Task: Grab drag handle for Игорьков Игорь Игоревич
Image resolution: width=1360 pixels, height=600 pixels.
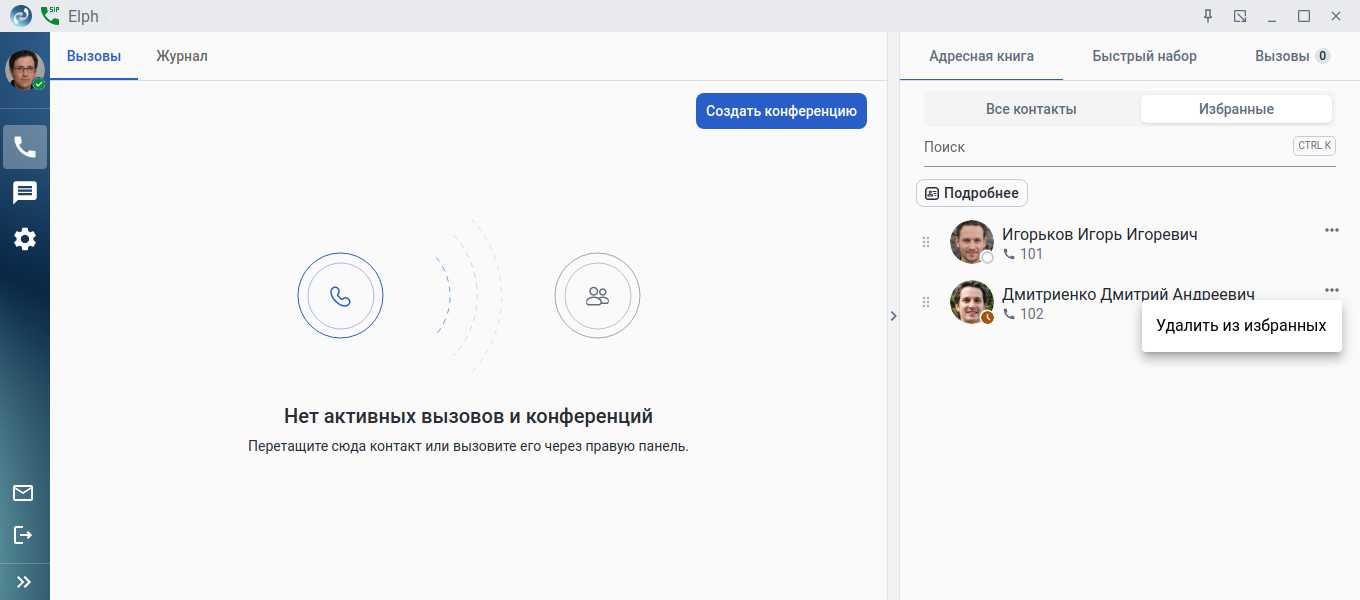Action: 926,243
